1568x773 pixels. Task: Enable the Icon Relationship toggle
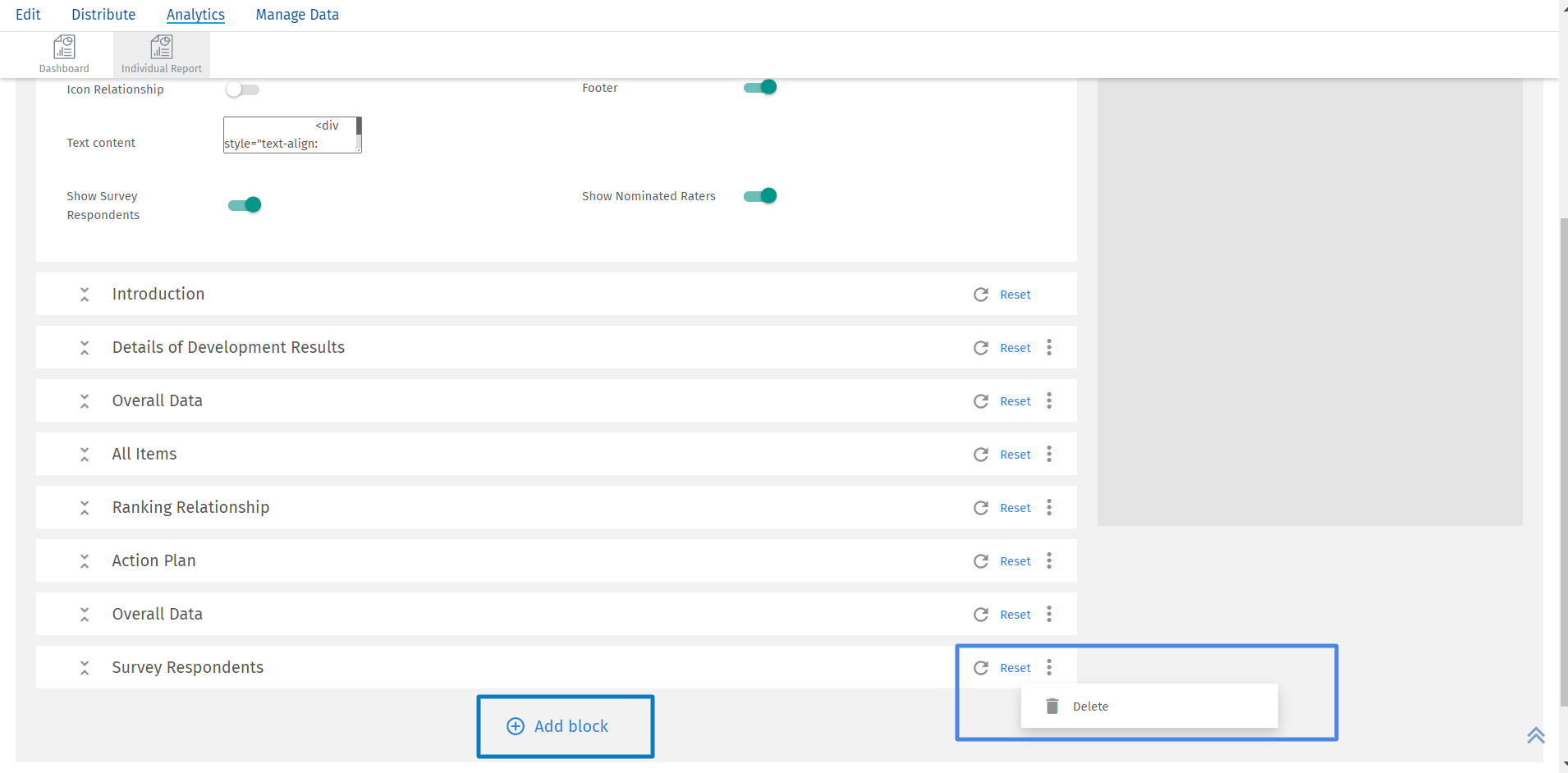pyautogui.click(x=242, y=89)
